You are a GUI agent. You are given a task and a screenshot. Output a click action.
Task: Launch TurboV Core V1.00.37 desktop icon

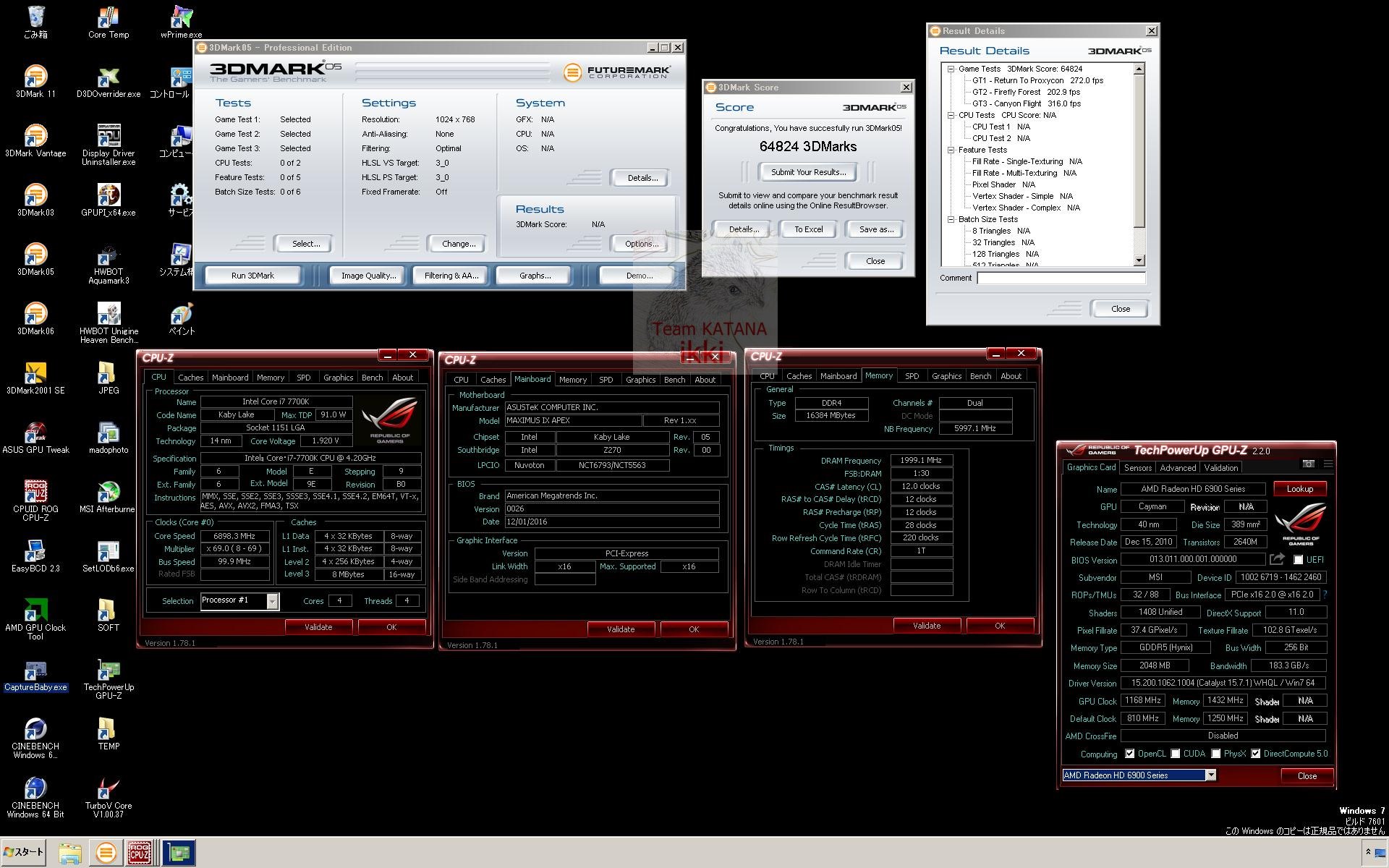(109, 797)
